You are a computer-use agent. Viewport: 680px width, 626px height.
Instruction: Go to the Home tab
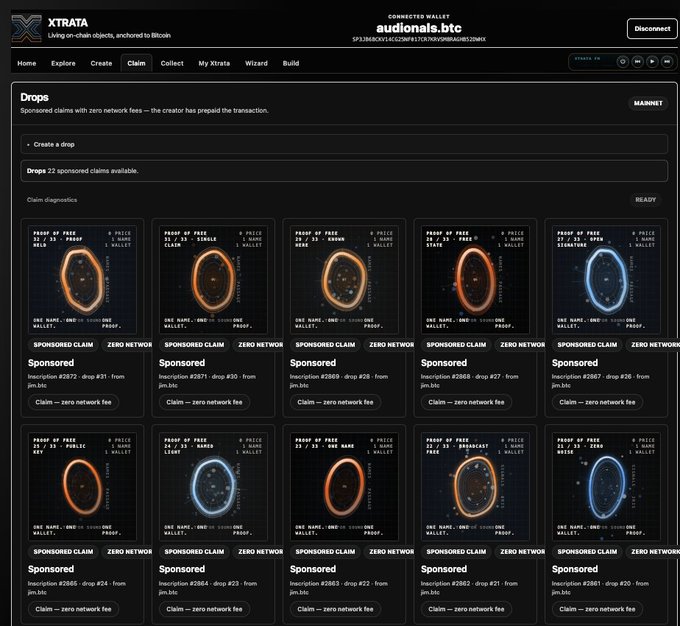pyautogui.click(x=27, y=63)
